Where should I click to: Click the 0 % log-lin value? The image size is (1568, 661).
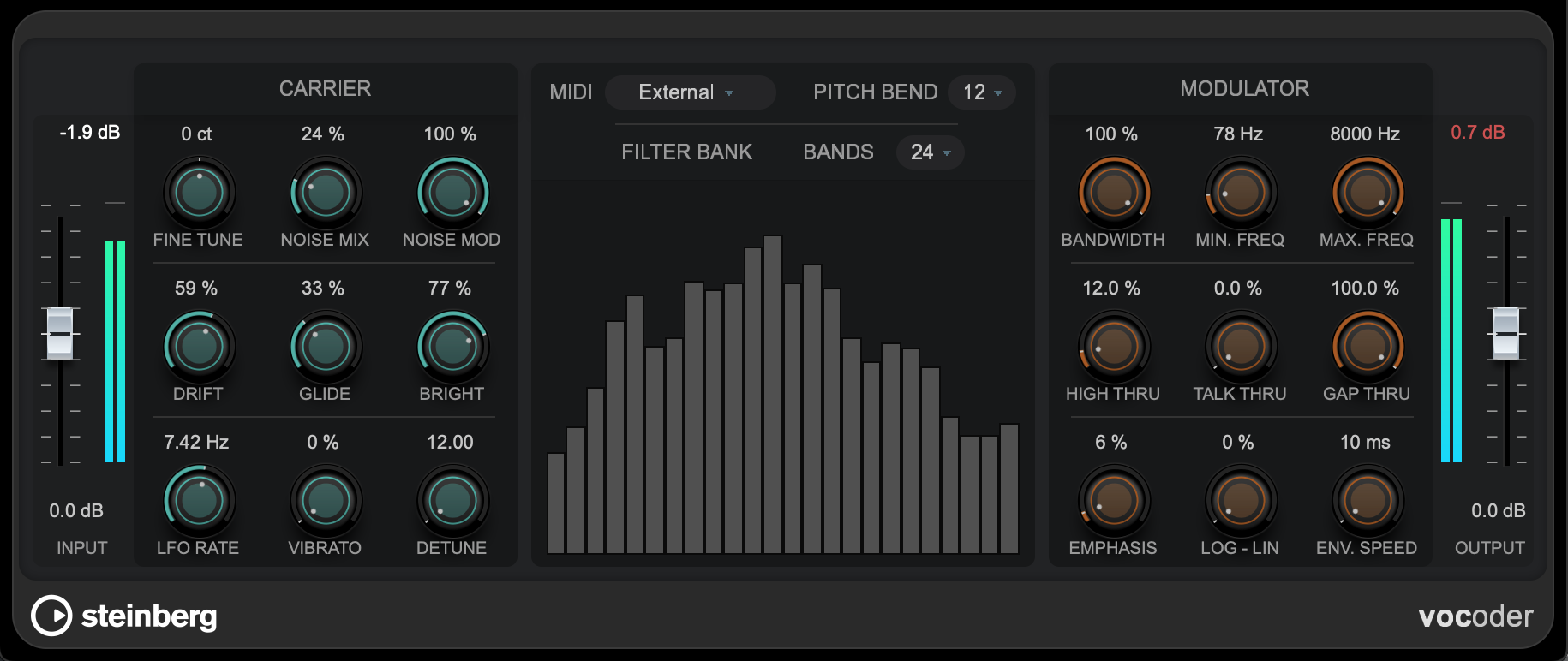coord(1238,442)
